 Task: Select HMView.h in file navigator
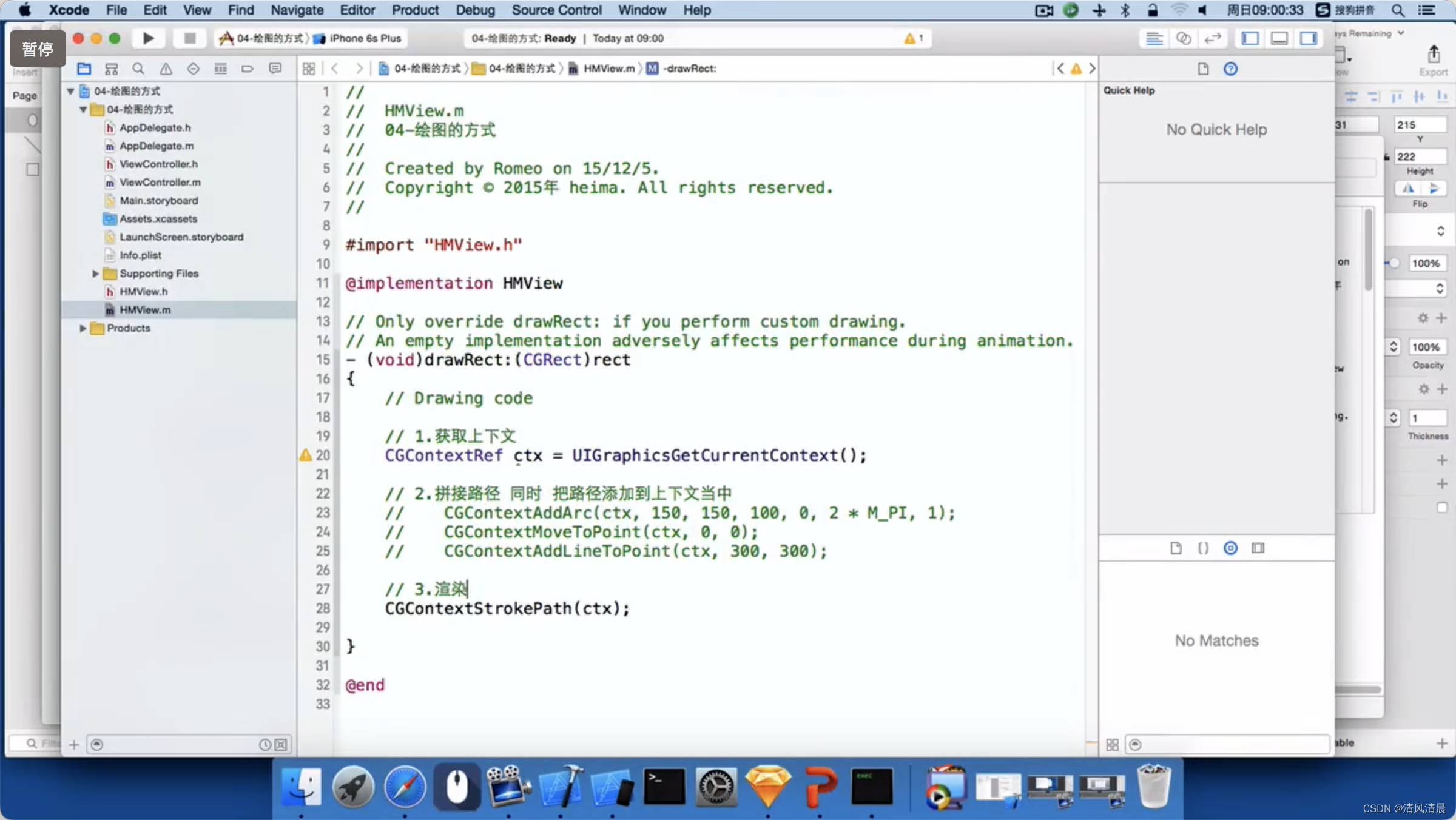(x=143, y=291)
